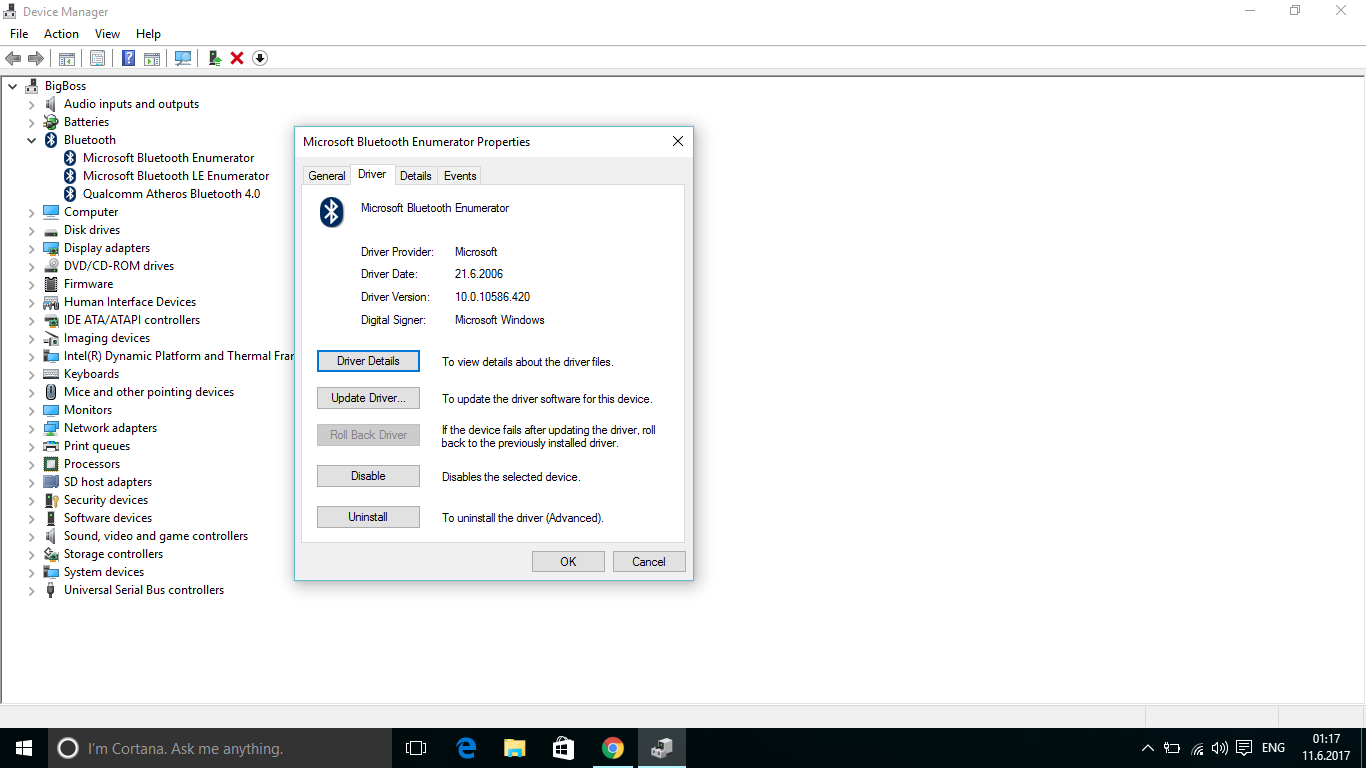The width and height of the screenshot is (1366, 768).
Task: Click the Back arrow in the toolbar
Action: (13, 58)
